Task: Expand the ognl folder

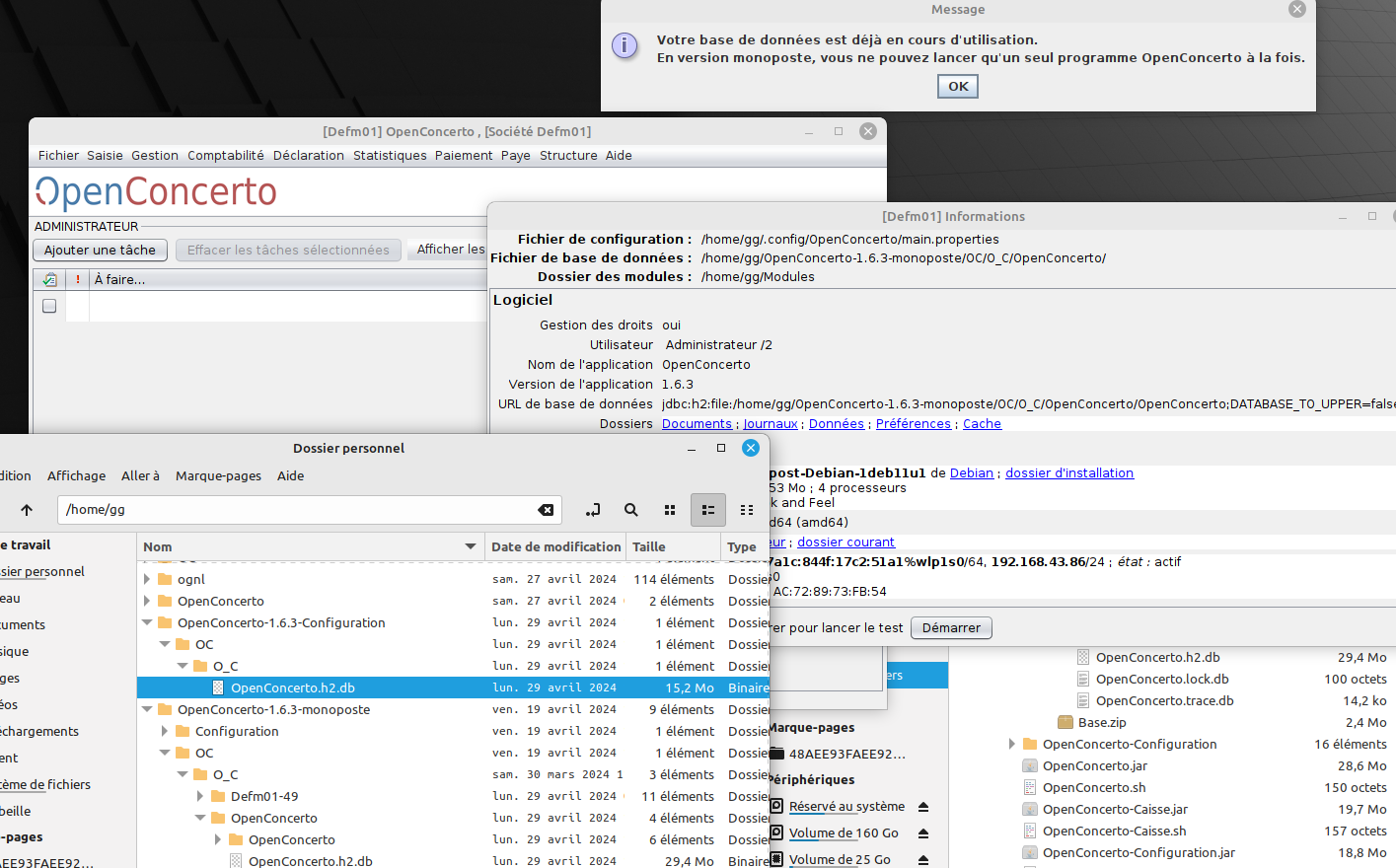Action: pos(147,579)
